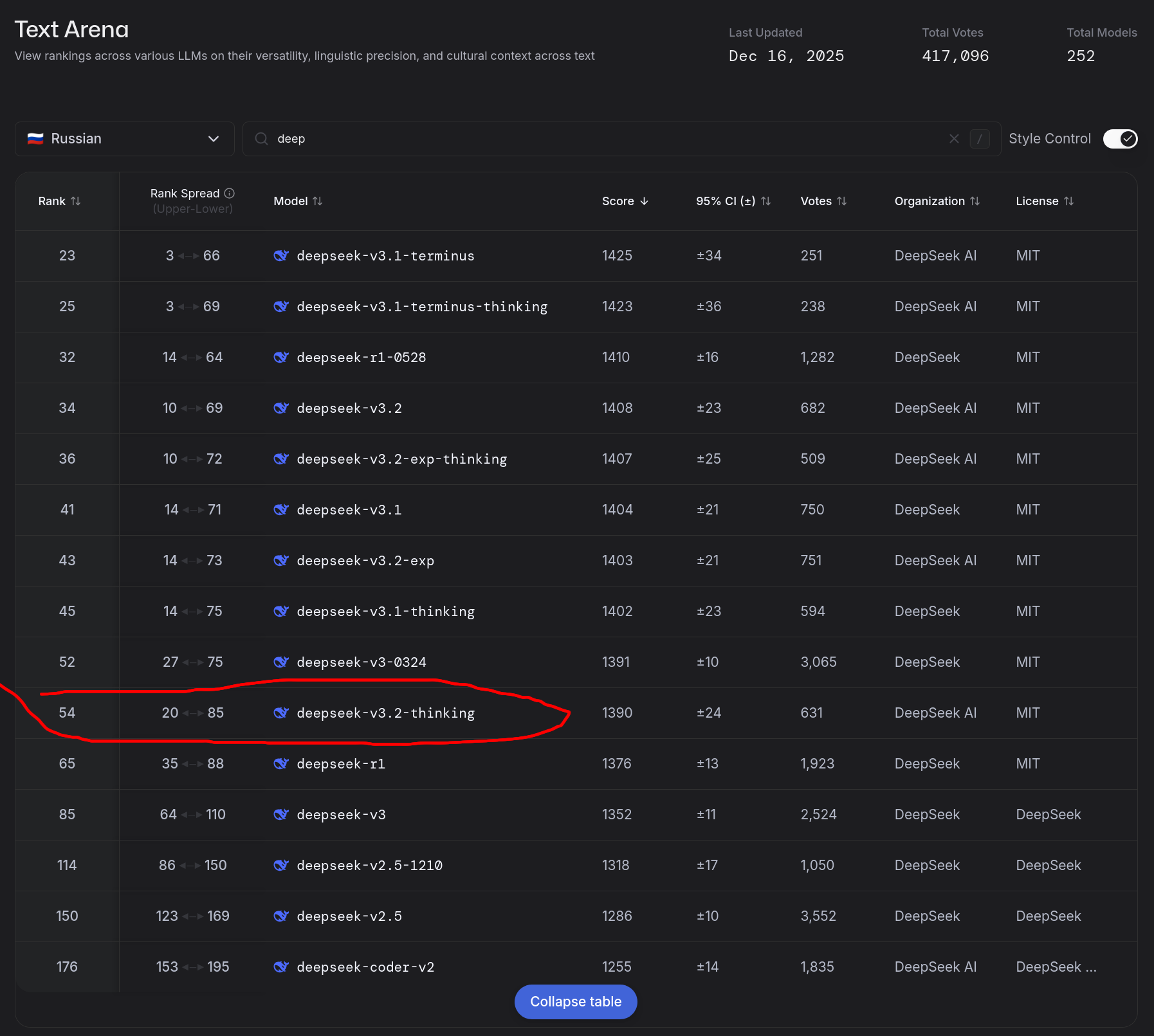Toggle the Style Control switch
This screenshot has width=1154, height=1036.
click(x=1120, y=139)
